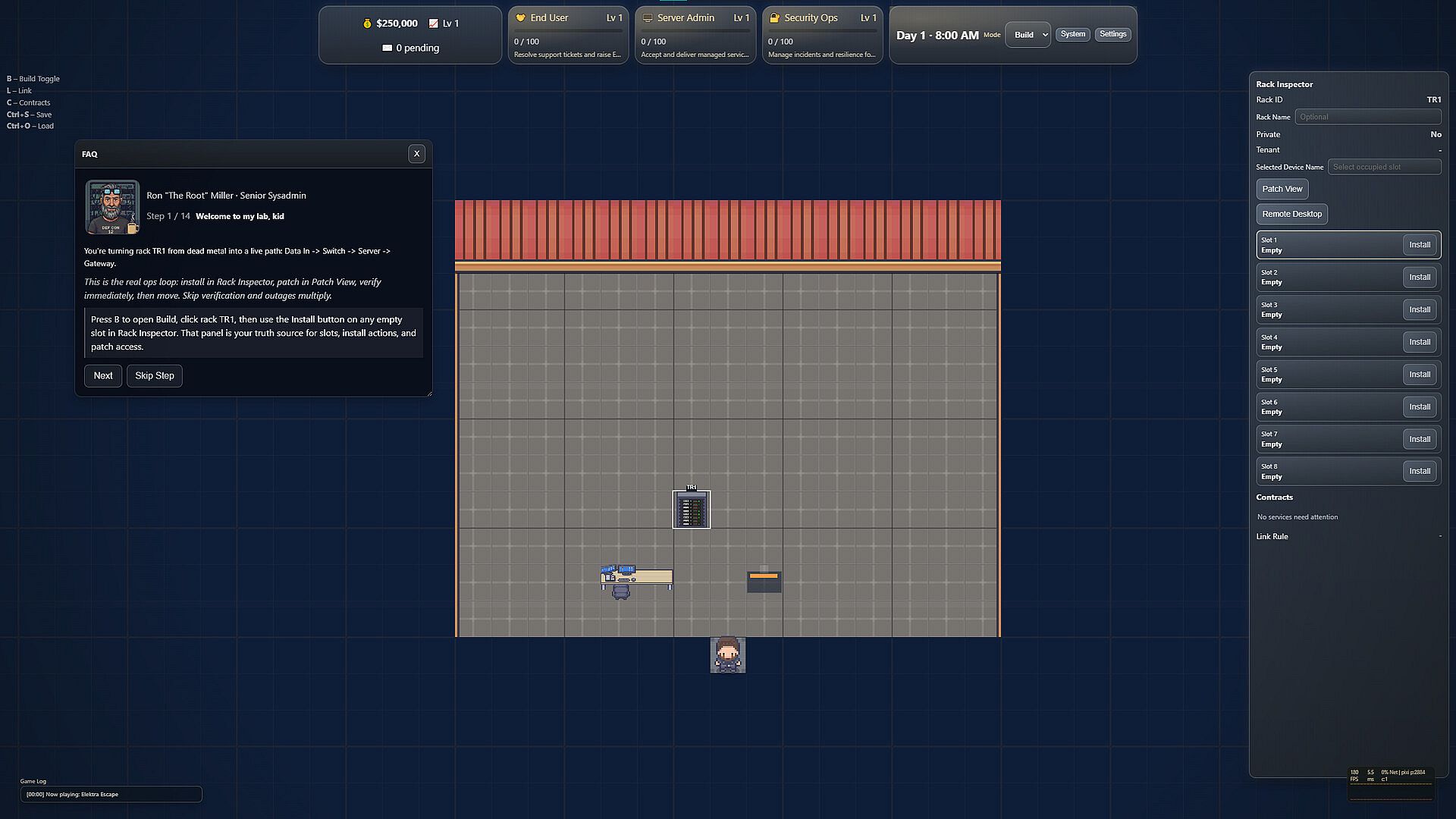Screen dimensions: 1456x819
Task: Click the money coin icon
Action: pyautogui.click(x=367, y=24)
